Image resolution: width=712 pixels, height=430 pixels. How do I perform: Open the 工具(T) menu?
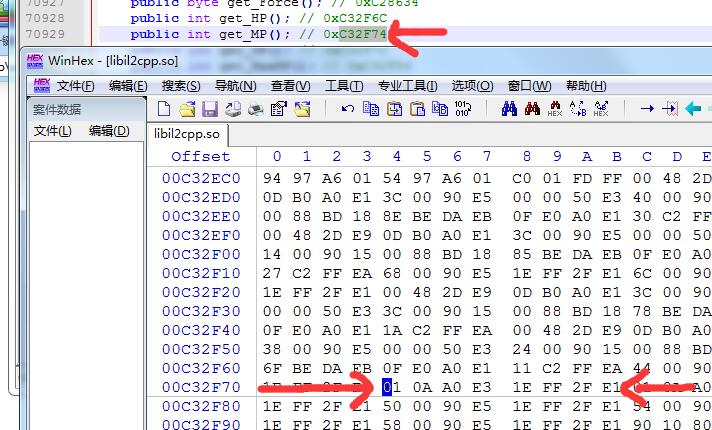pos(344,86)
